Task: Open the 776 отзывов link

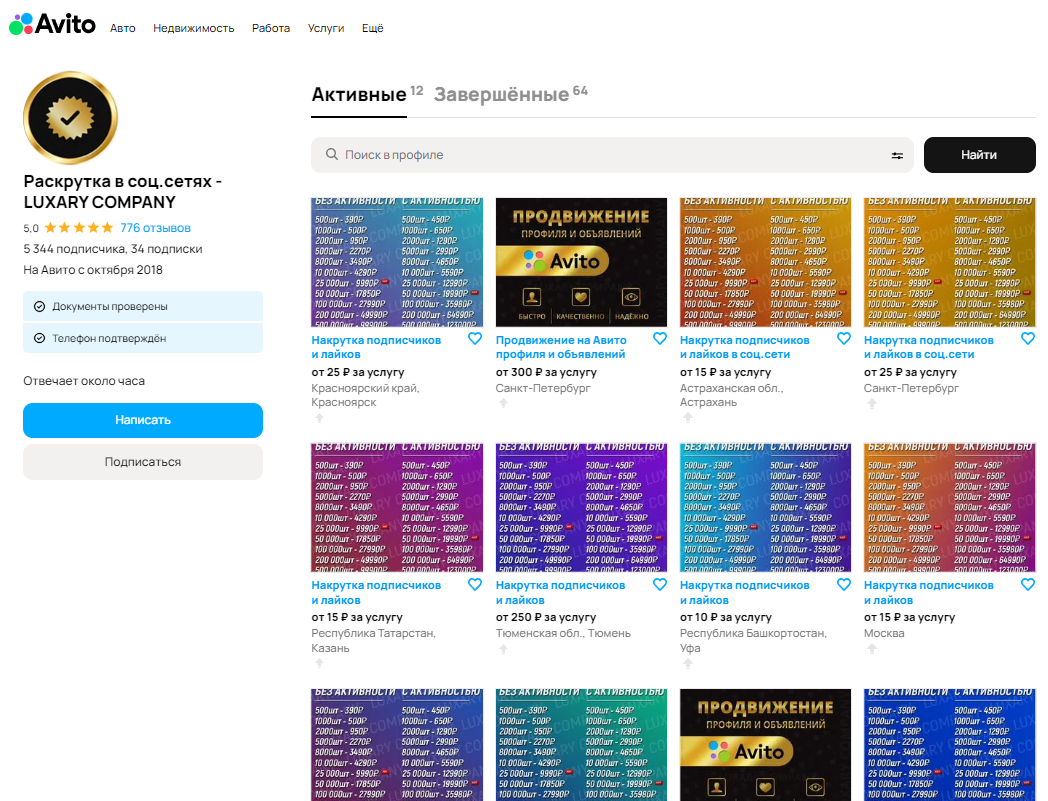Action: (x=156, y=228)
